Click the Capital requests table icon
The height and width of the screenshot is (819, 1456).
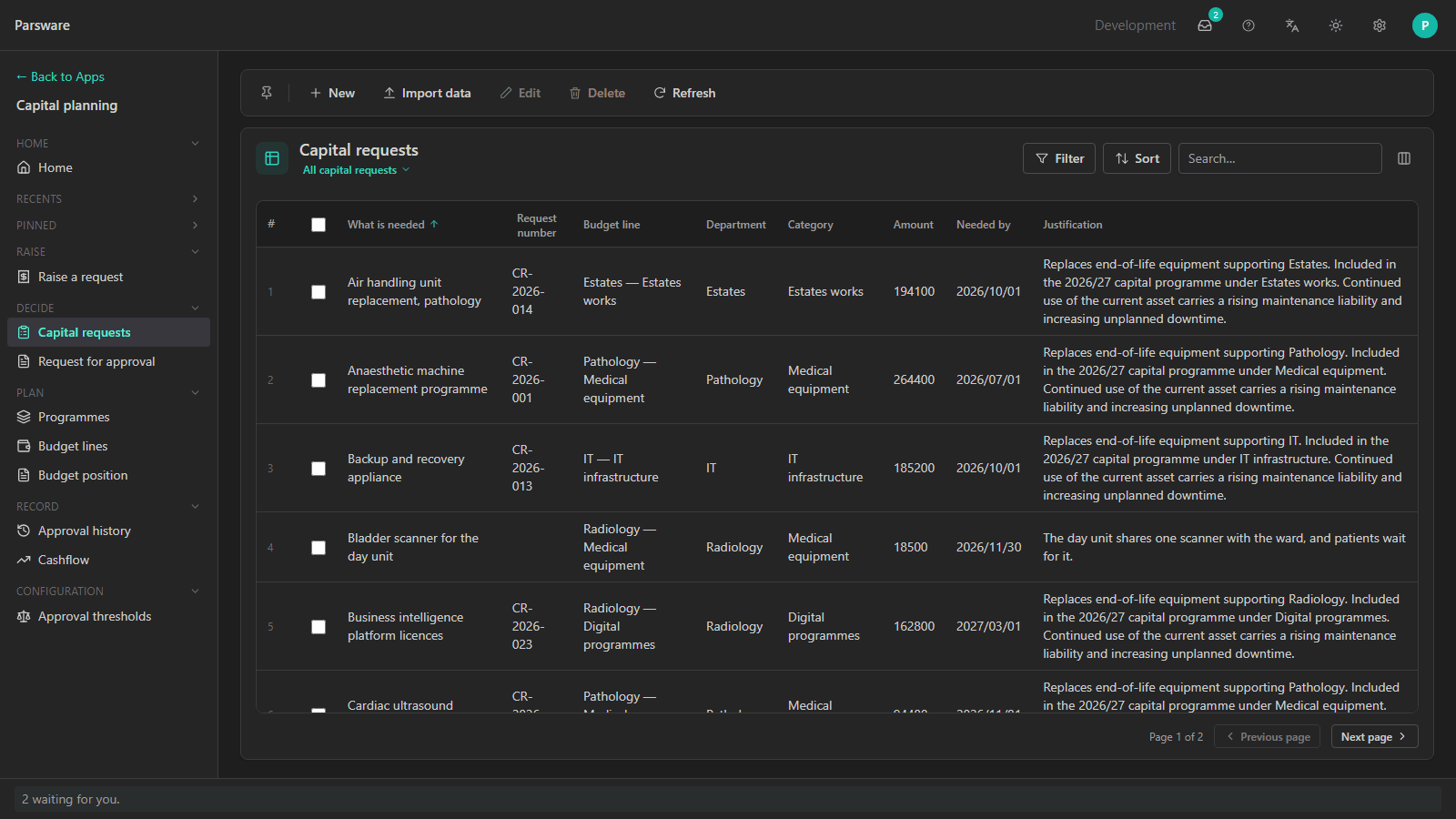272,158
